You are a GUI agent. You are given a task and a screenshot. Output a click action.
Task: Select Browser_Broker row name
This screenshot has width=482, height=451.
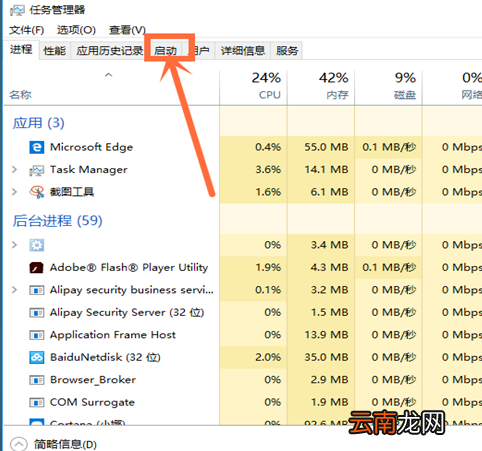93,380
